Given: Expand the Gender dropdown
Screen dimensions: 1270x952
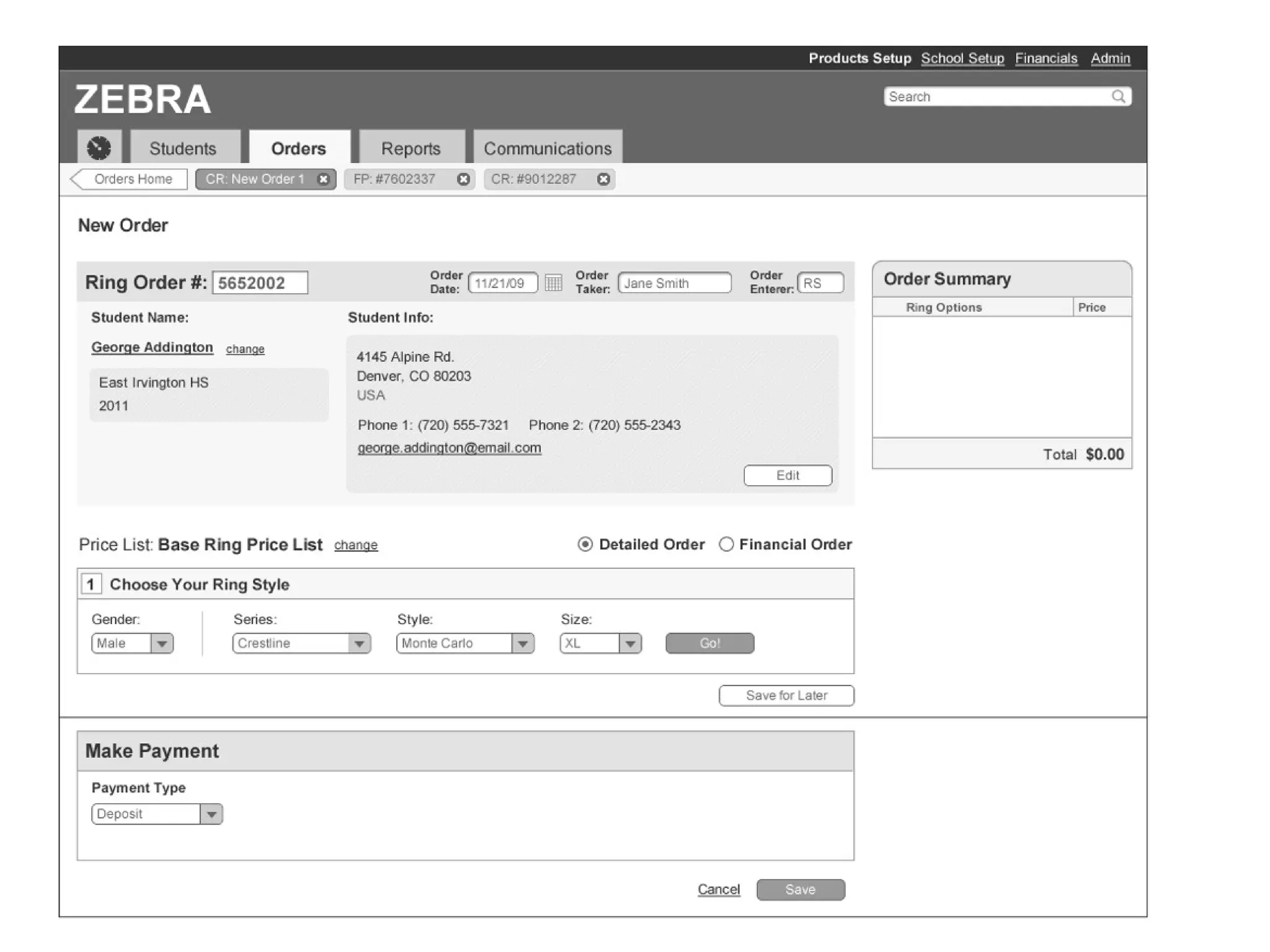Looking at the screenshot, I should click(162, 643).
